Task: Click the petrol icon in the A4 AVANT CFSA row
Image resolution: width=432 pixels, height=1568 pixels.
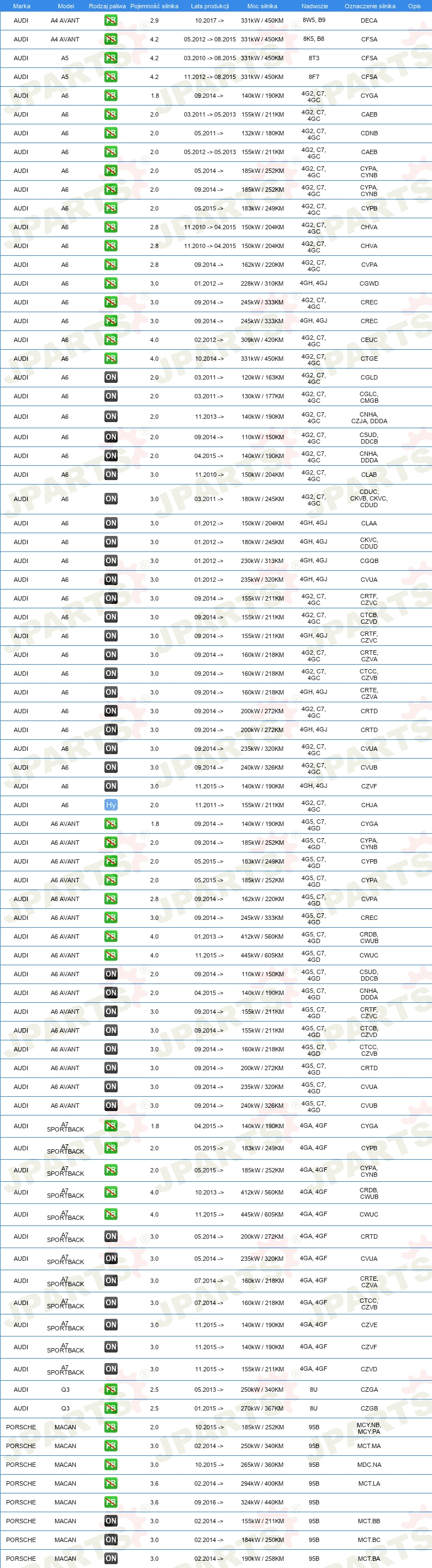Action: (x=110, y=39)
